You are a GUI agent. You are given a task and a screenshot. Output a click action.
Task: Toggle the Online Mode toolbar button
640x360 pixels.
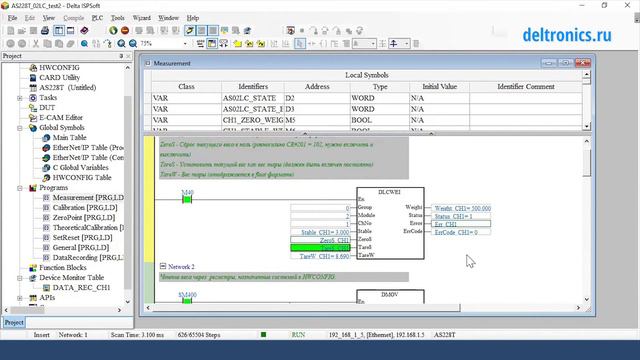click(190, 31)
